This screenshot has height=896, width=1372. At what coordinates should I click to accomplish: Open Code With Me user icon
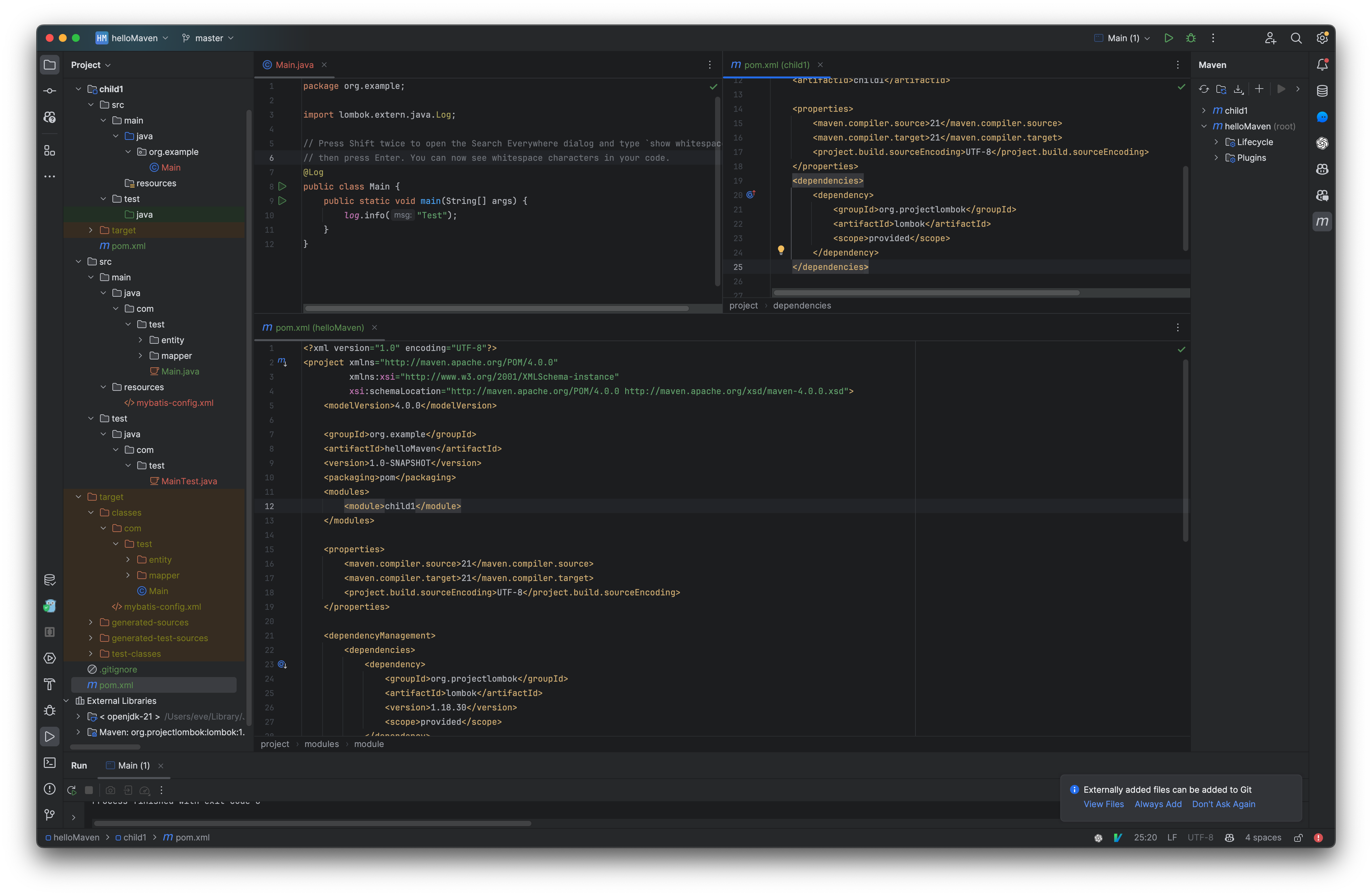coord(1271,38)
